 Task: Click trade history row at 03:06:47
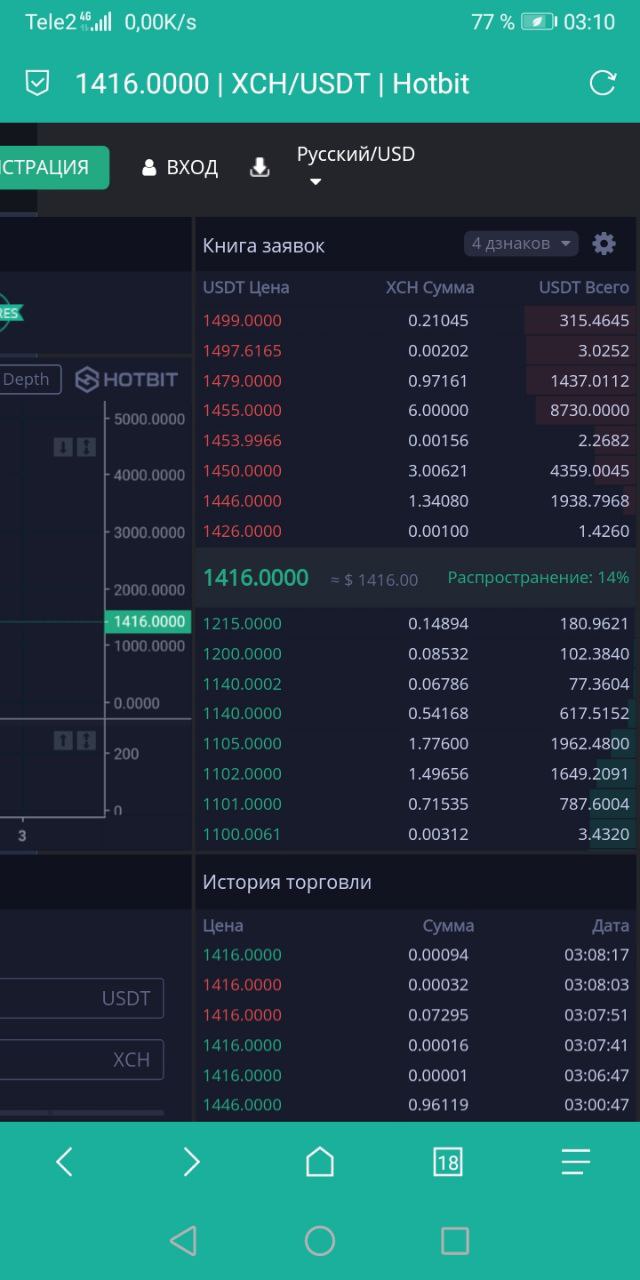click(x=416, y=1075)
